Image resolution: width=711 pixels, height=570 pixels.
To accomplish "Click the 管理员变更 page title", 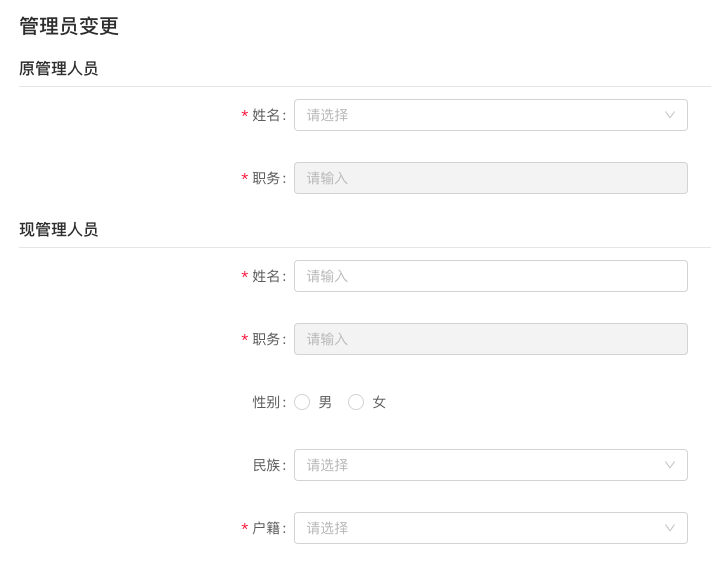I will click(x=69, y=27).
